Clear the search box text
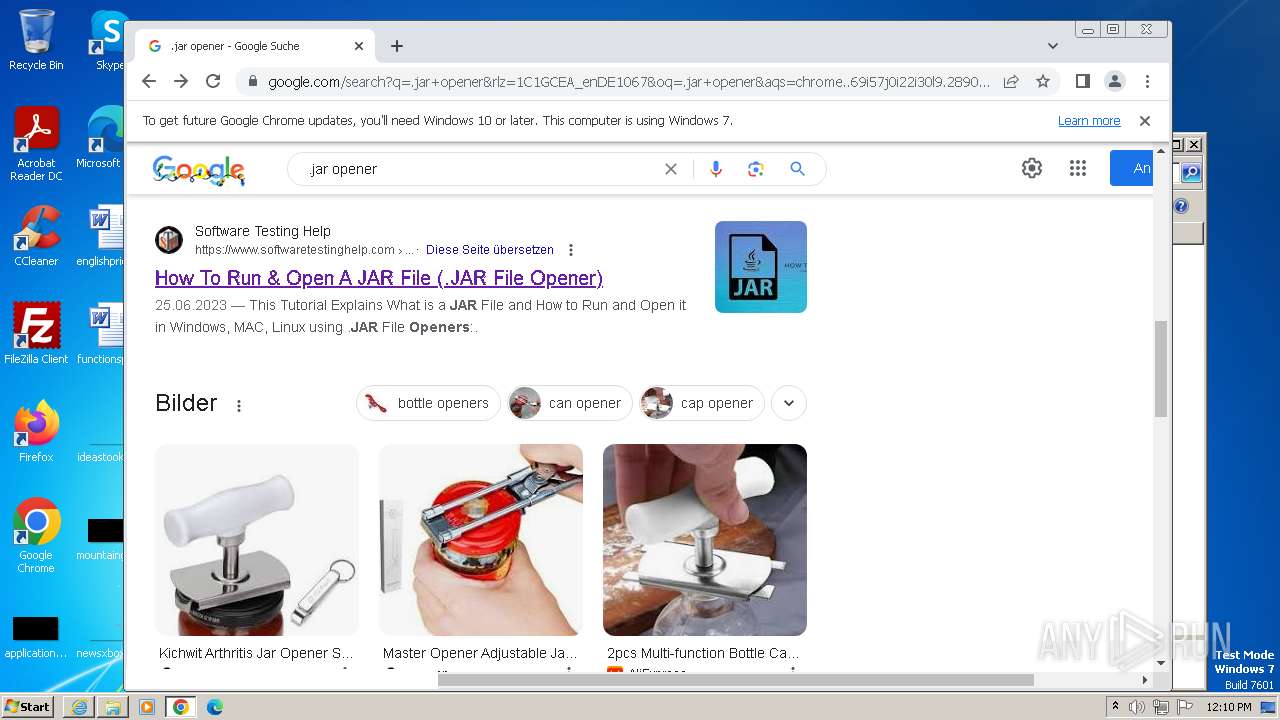Viewport: 1280px width, 720px height. tap(671, 169)
